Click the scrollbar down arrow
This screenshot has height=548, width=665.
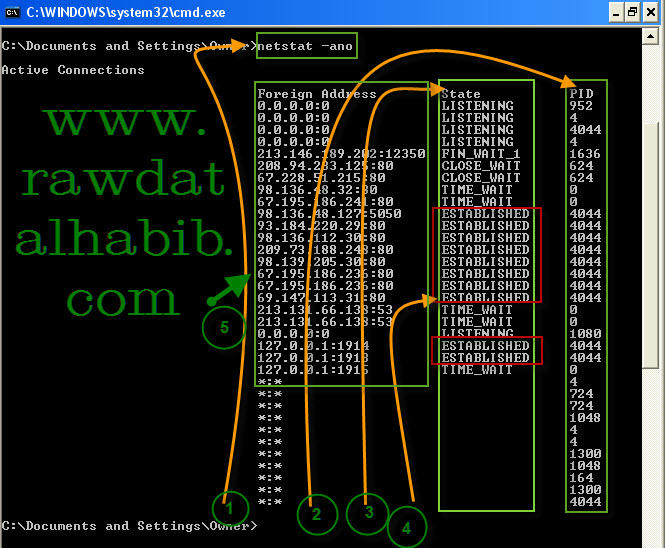(652, 536)
